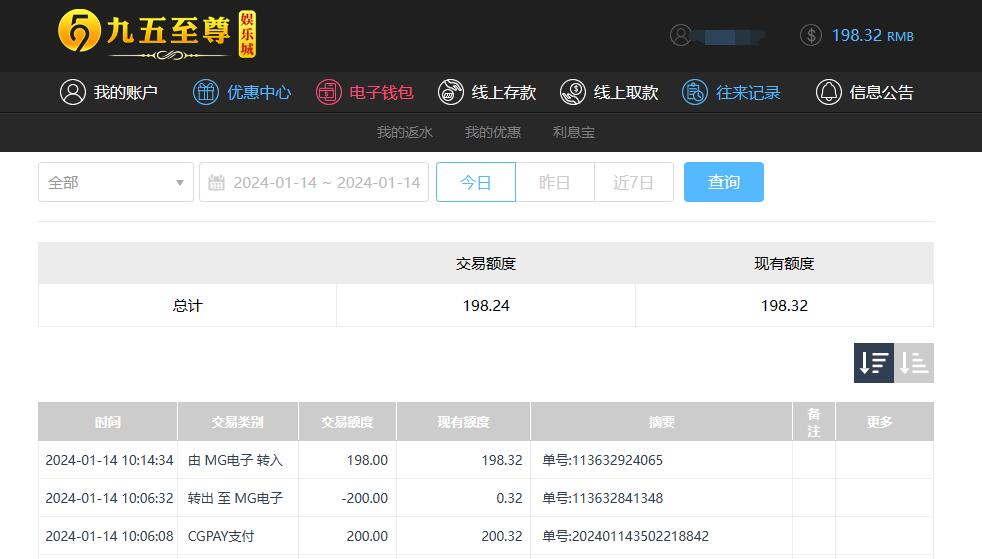Click the 查询 search button

pos(724,182)
